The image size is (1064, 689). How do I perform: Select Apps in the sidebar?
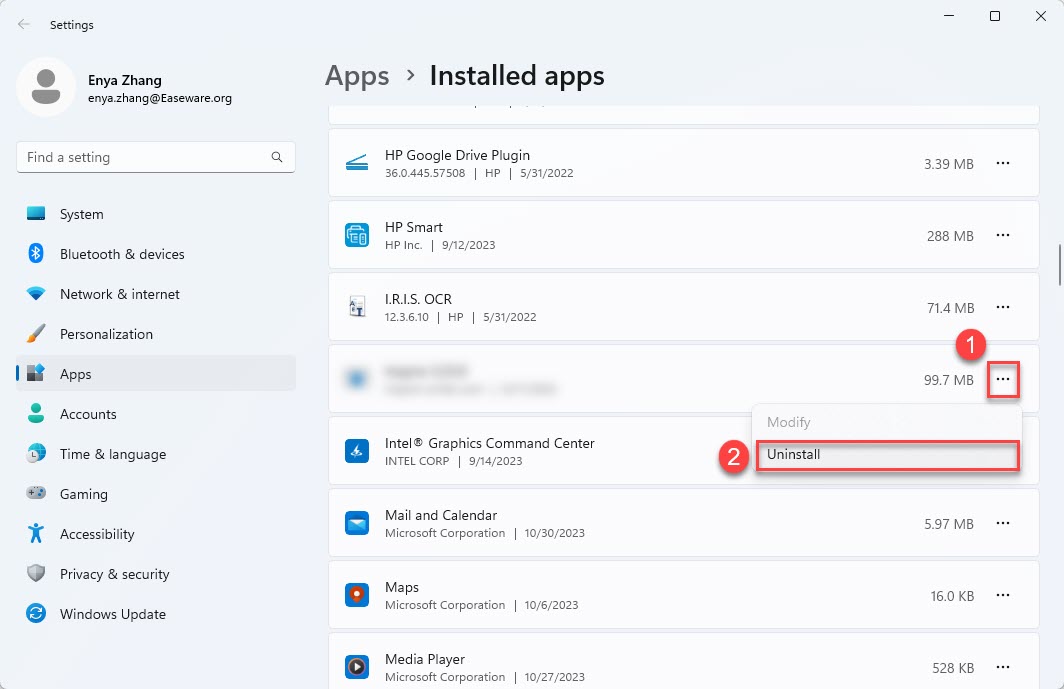coord(155,373)
